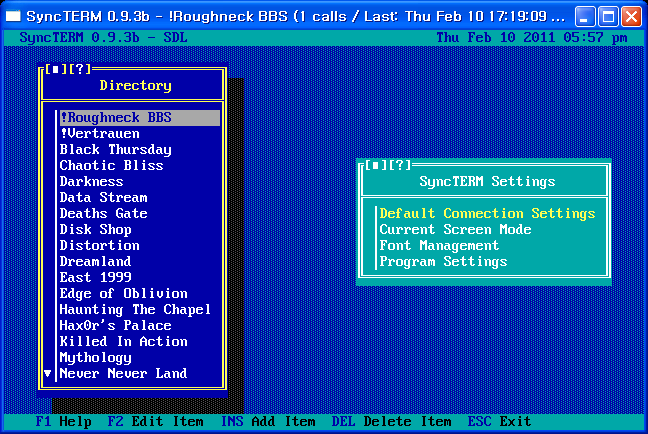Click F1 Help in bottom bar
This screenshot has height=434, width=648.
click(64, 421)
